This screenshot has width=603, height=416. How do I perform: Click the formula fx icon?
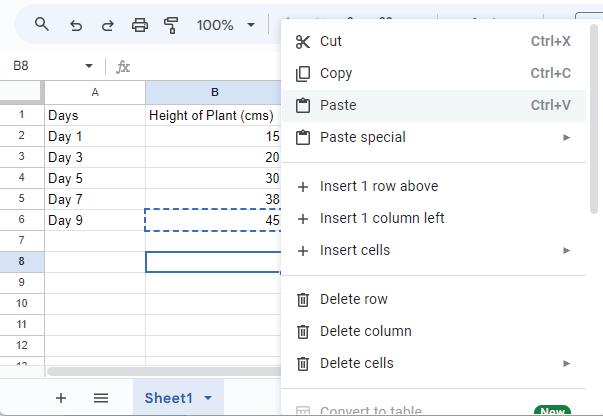pos(123,66)
